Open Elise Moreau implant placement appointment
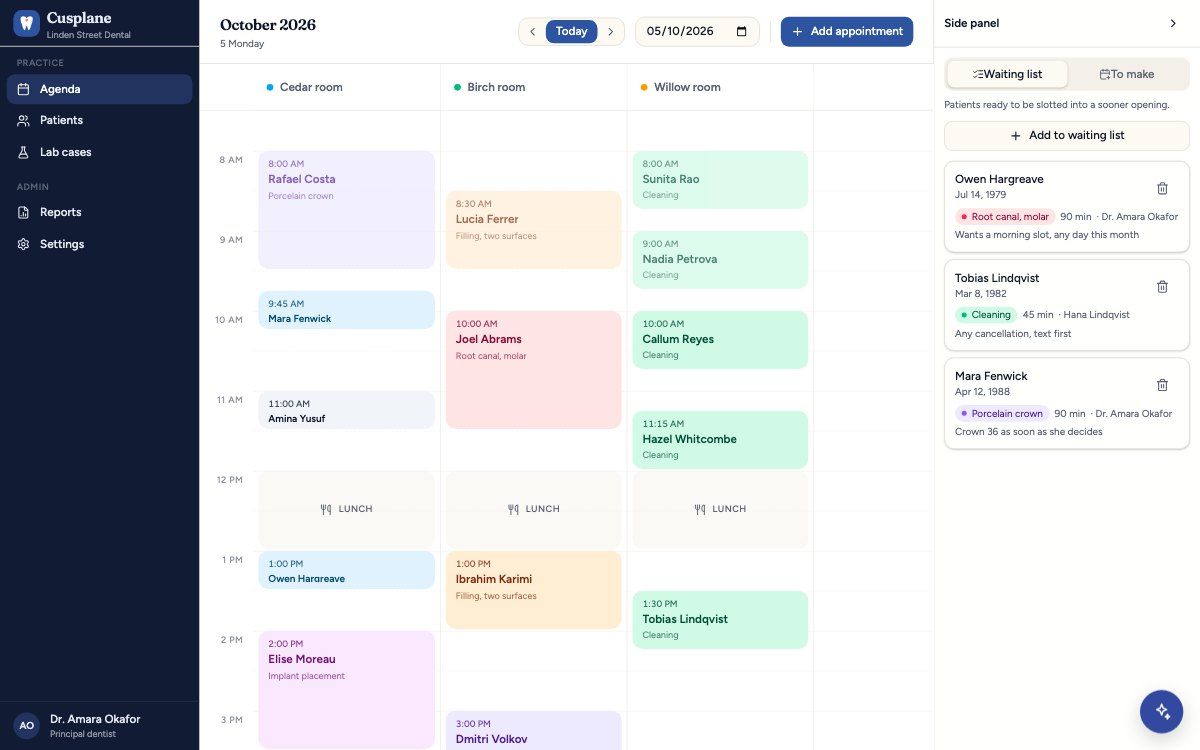 346,690
